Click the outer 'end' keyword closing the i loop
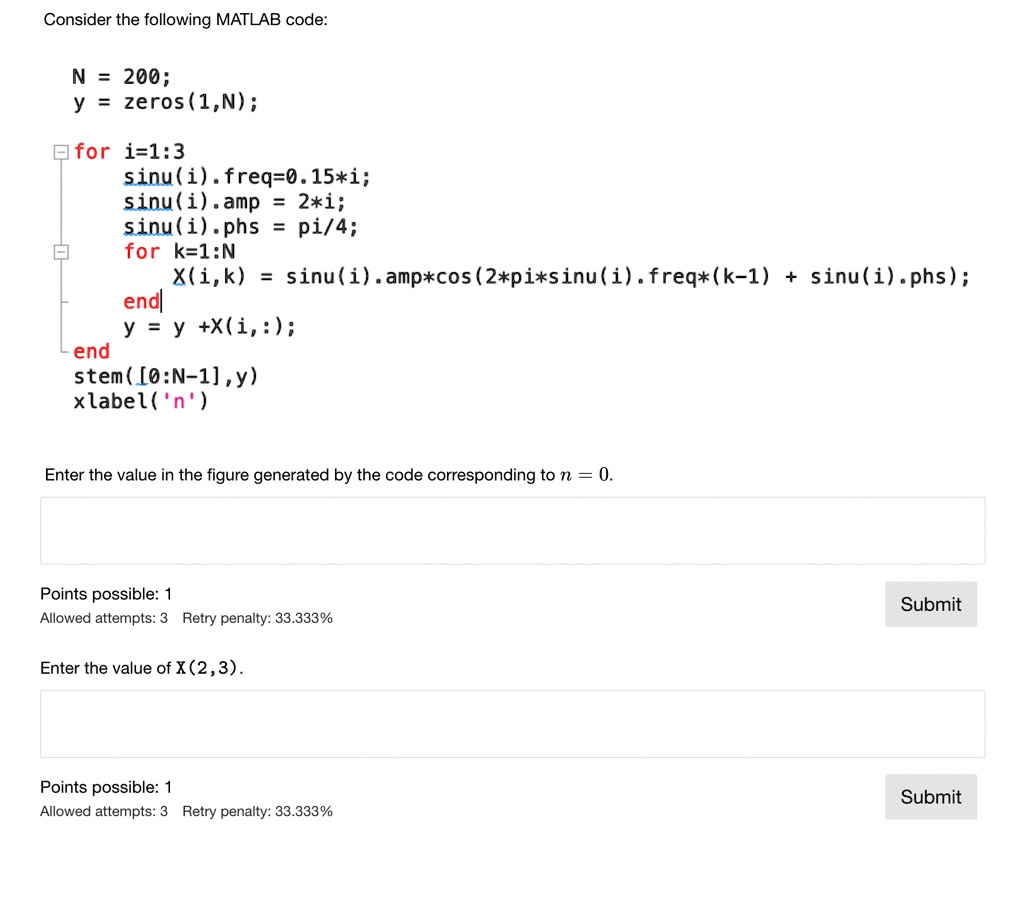This screenshot has height=916, width=1024. pyautogui.click(x=91, y=351)
